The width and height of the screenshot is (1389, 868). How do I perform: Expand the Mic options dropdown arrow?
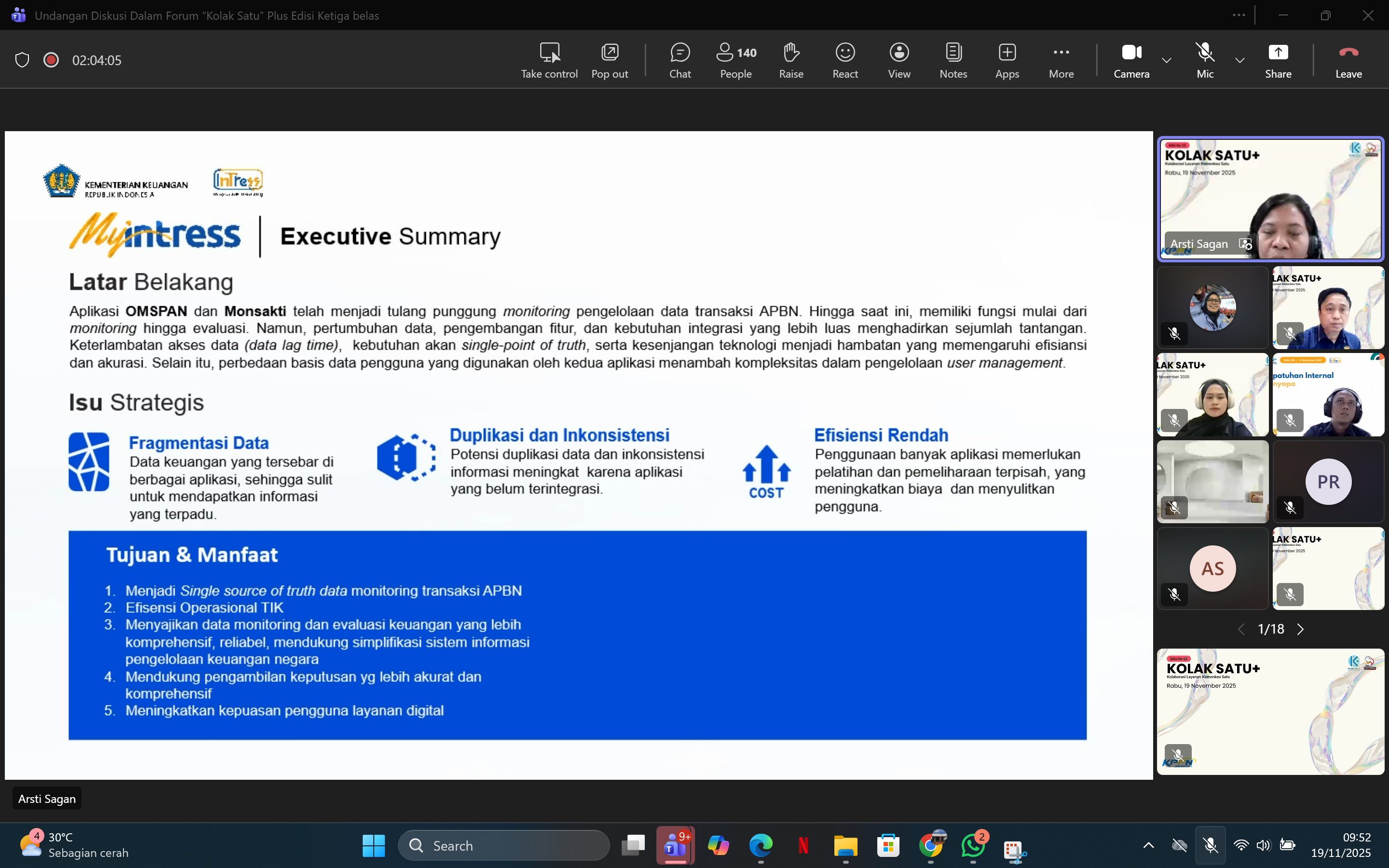1240,60
